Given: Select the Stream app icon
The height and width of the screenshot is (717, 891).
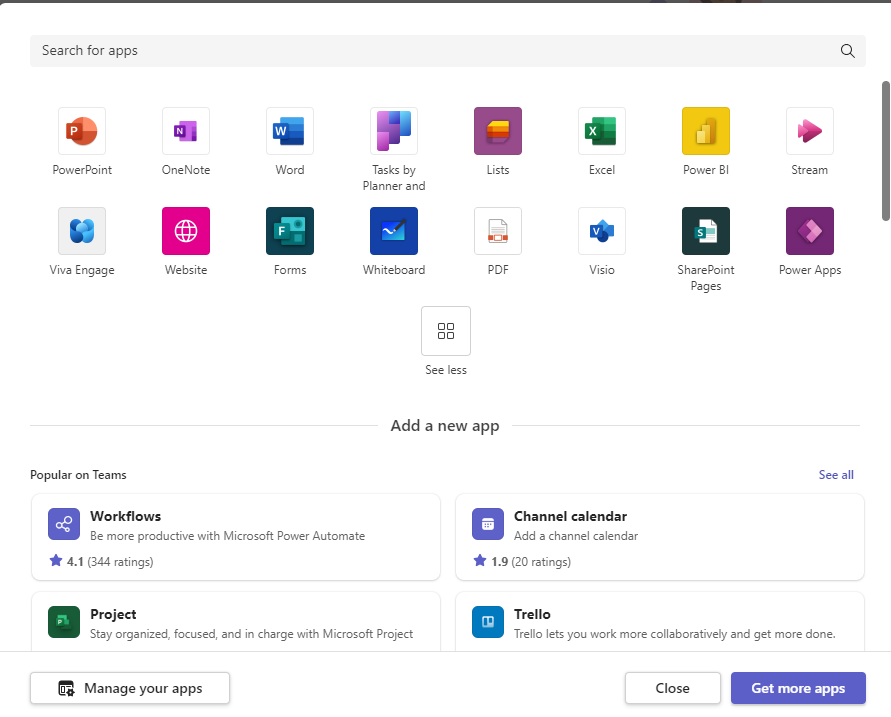Looking at the screenshot, I should click(x=810, y=131).
